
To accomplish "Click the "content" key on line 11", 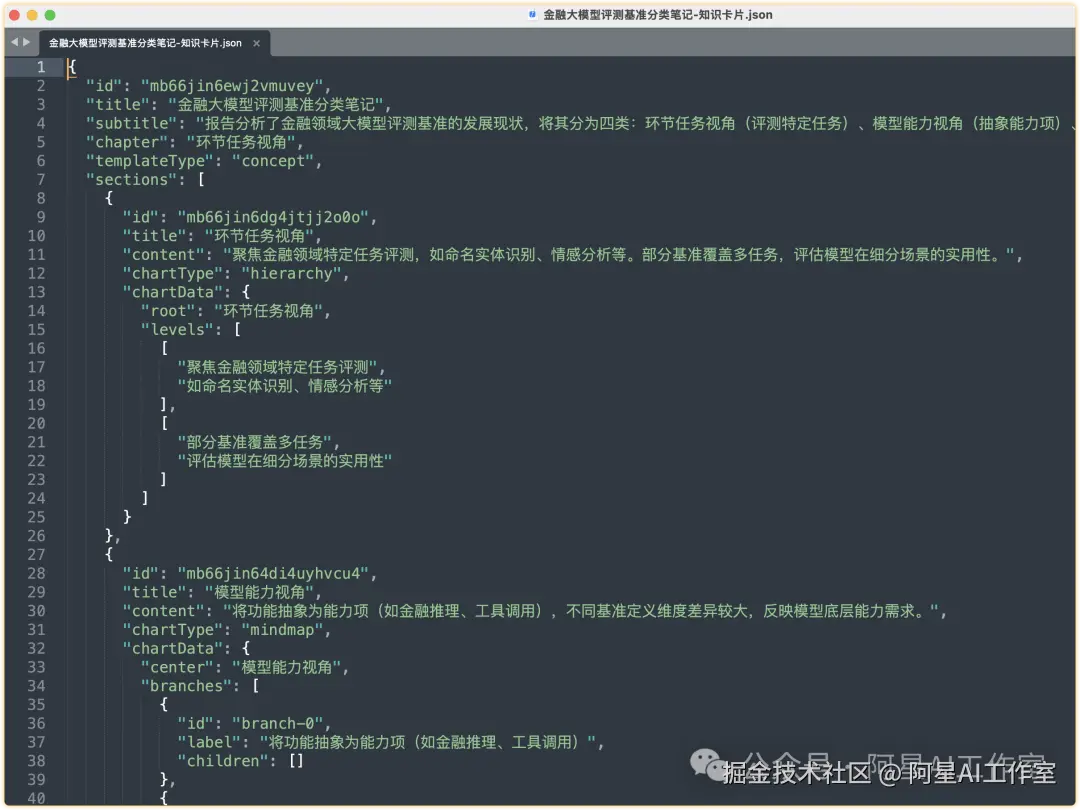I will pos(163,255).
